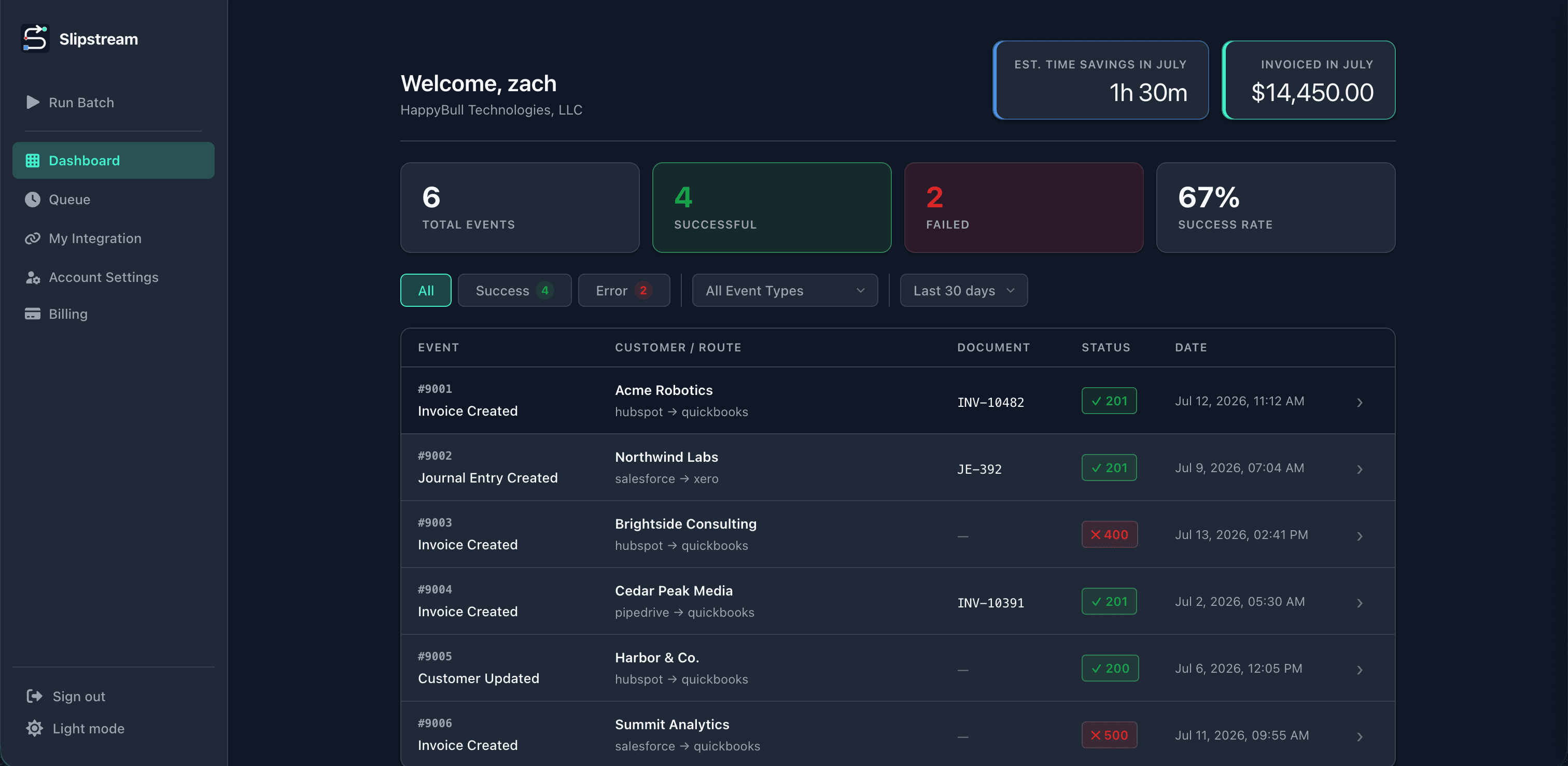Open the Dashboard menu item
The image size is (1568, 766).
[113, 161]
